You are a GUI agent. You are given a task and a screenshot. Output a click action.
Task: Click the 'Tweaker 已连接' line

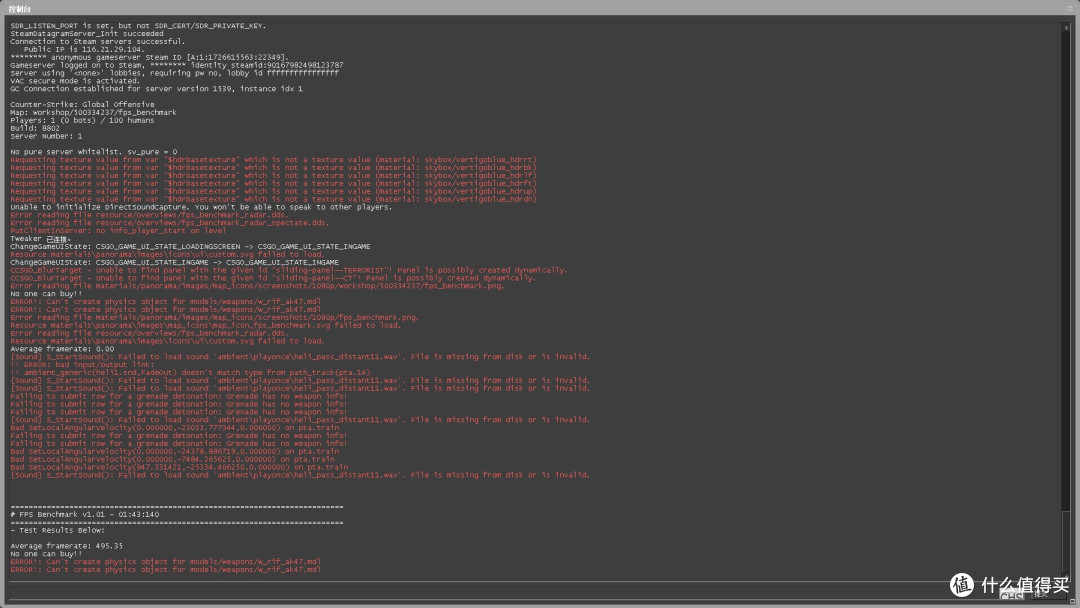[40, 239]
